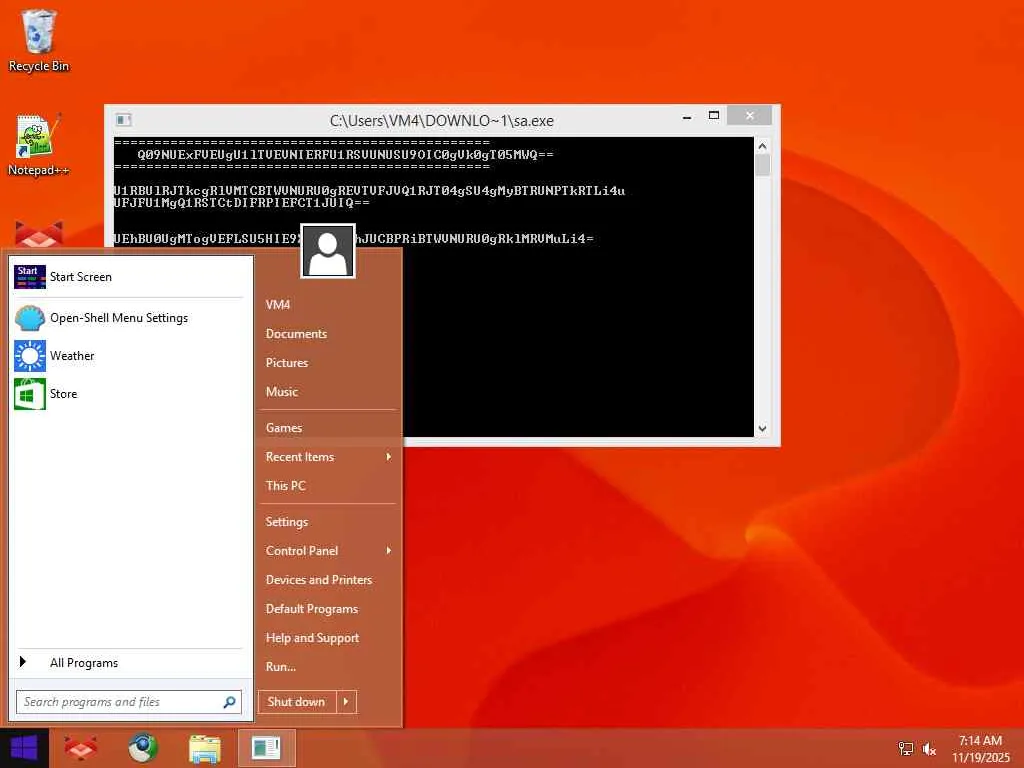Open the VM4 user folder
This screenshot has width=1024, height=768.
pos(328,304)
